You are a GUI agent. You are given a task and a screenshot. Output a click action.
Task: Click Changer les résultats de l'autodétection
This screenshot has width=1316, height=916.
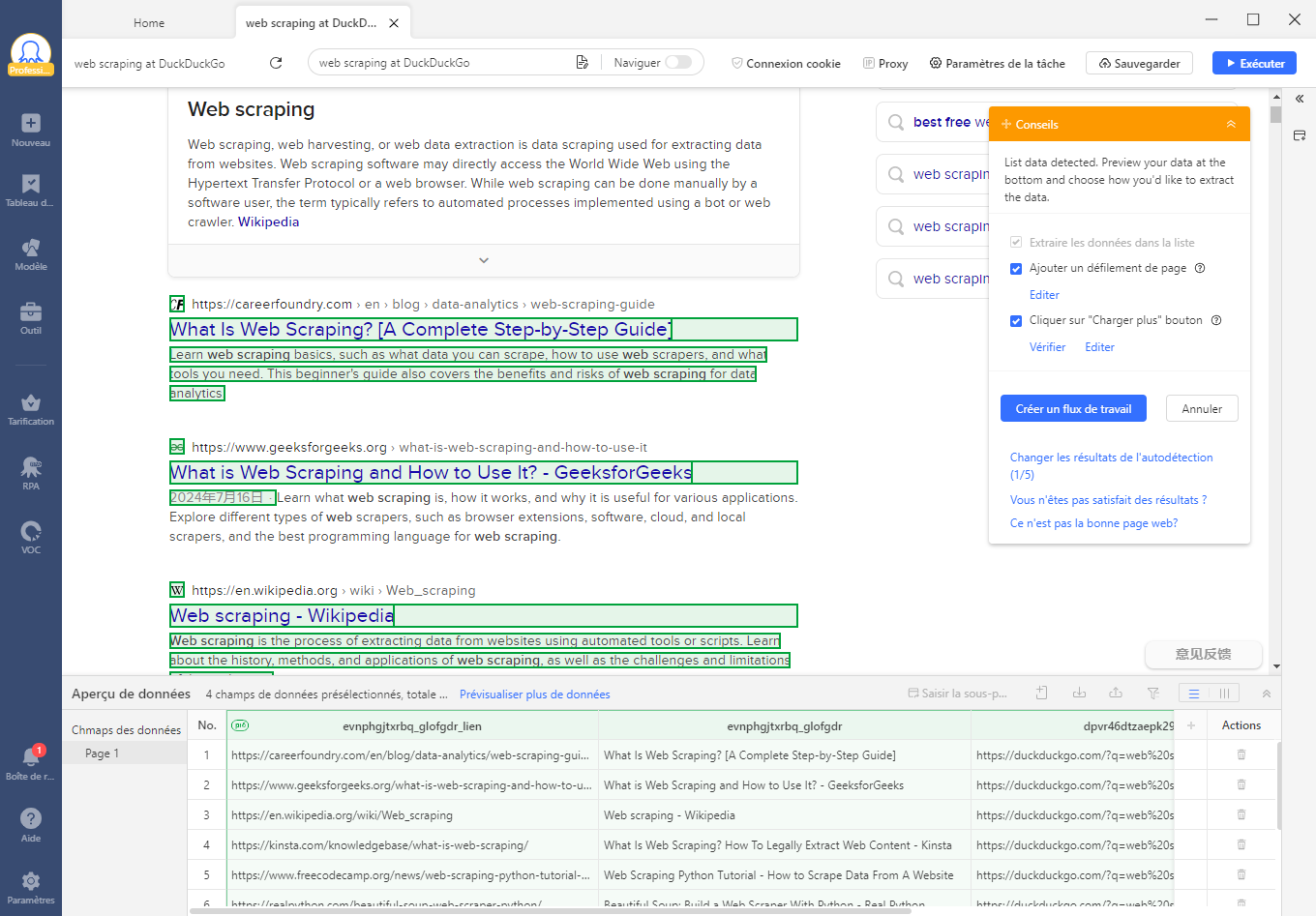[x=1111, y=466]
